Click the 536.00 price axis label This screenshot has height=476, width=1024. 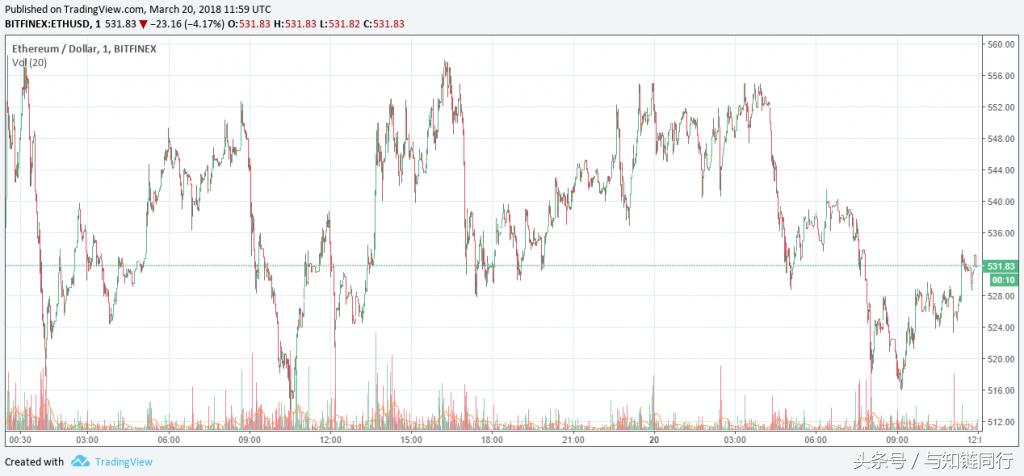tap(999, 232)
